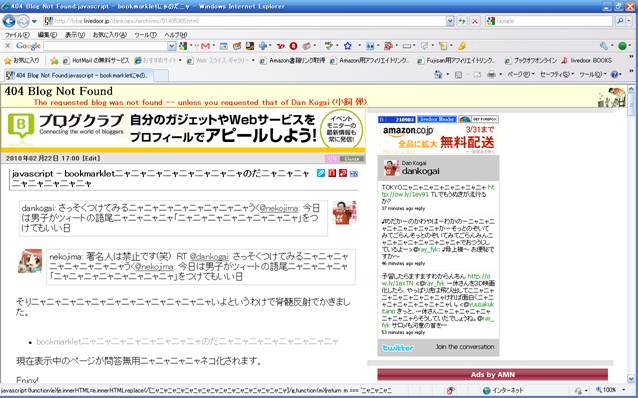
Task: Open the Google Toolbar search box dropdown
Action: coord(172,46)
